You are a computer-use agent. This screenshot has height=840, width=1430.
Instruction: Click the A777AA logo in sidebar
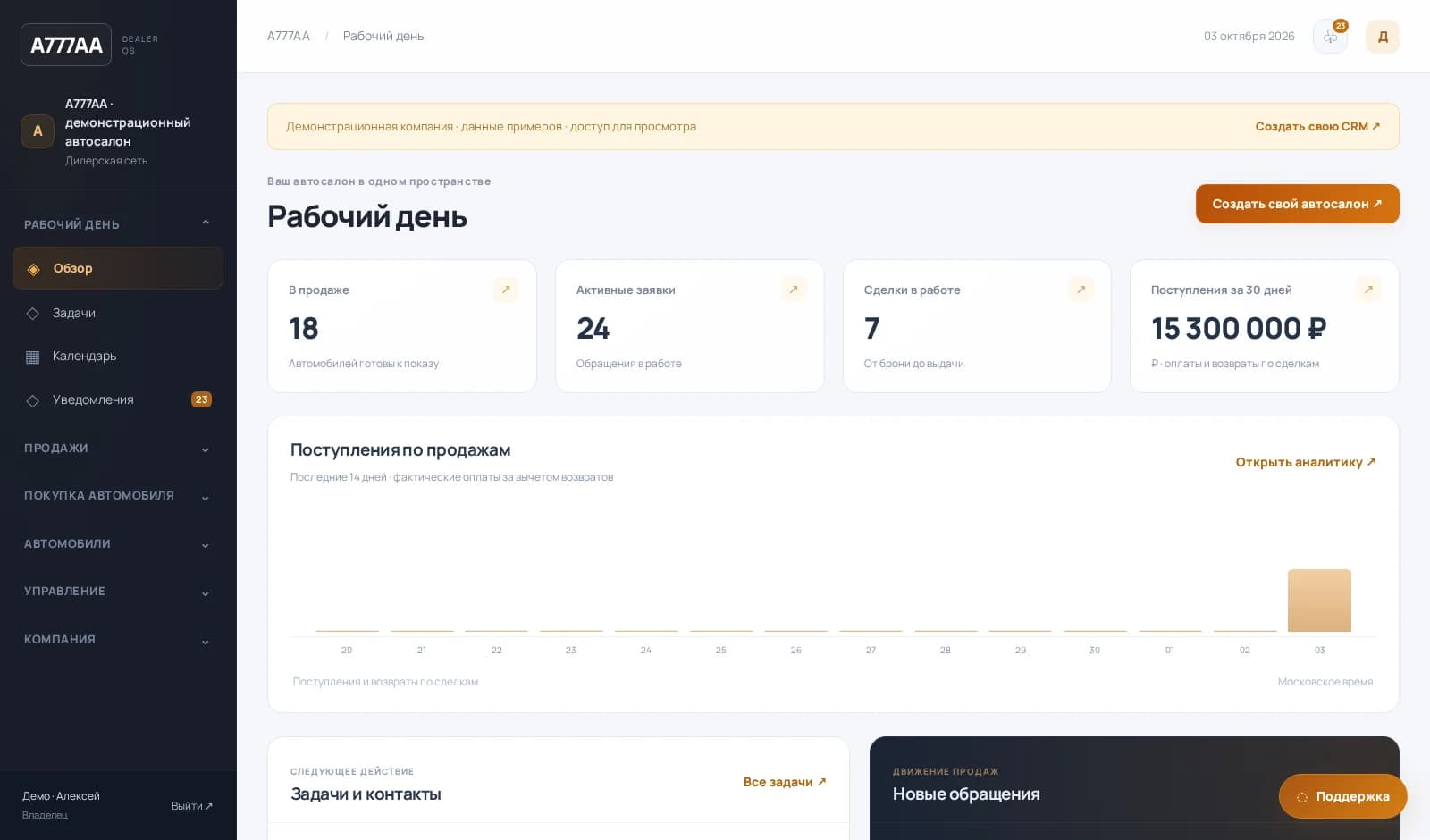click(66, 45)
